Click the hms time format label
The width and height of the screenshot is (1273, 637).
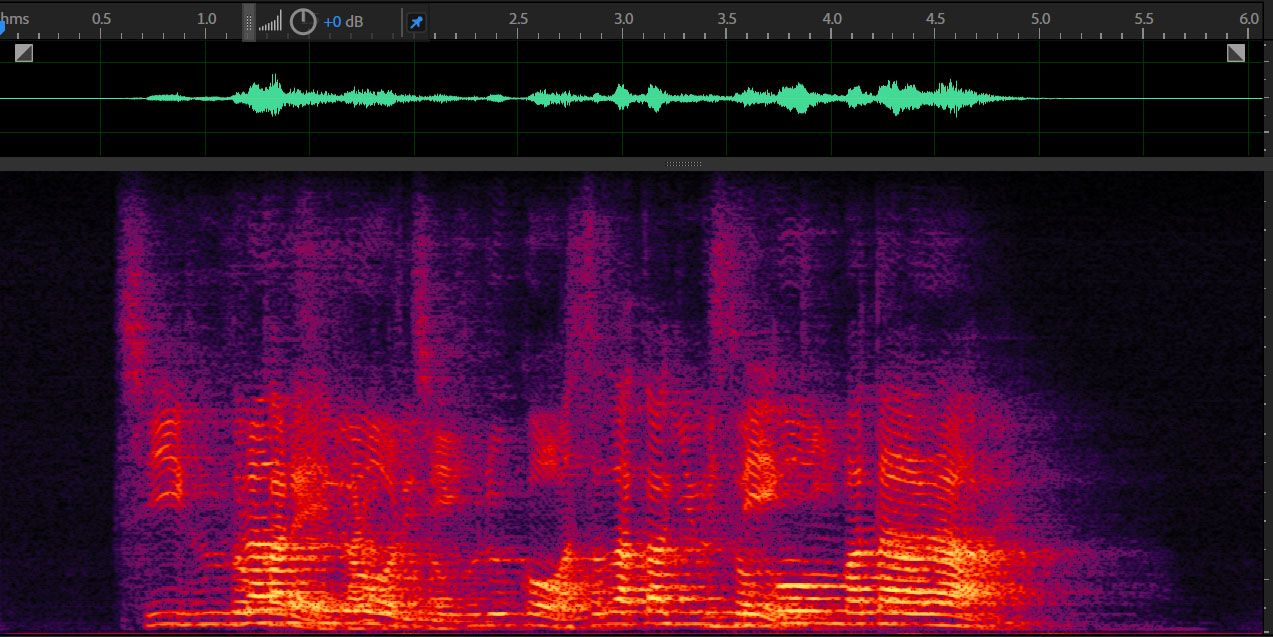15,19
